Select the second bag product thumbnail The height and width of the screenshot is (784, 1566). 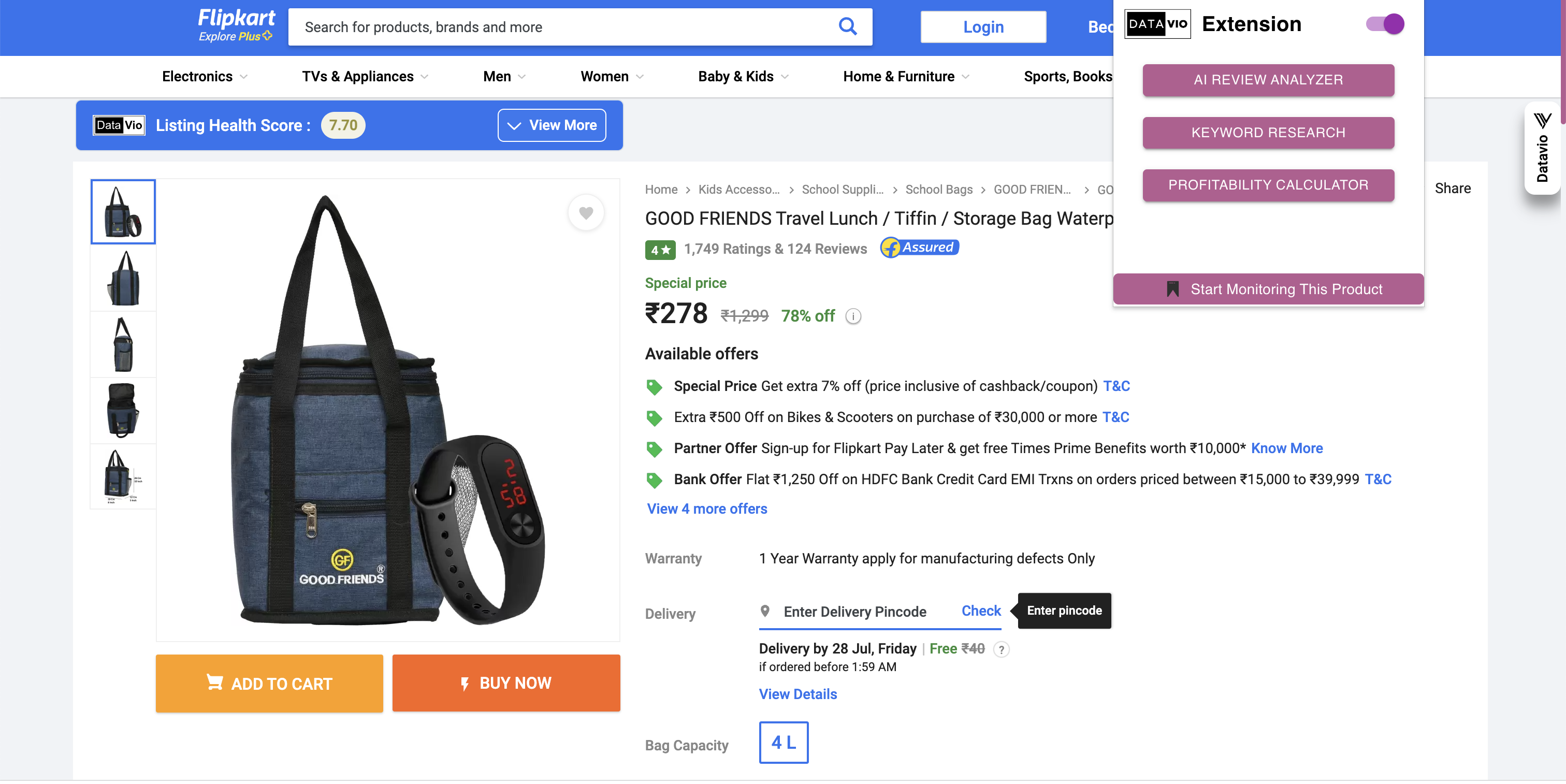click(123, 279)
